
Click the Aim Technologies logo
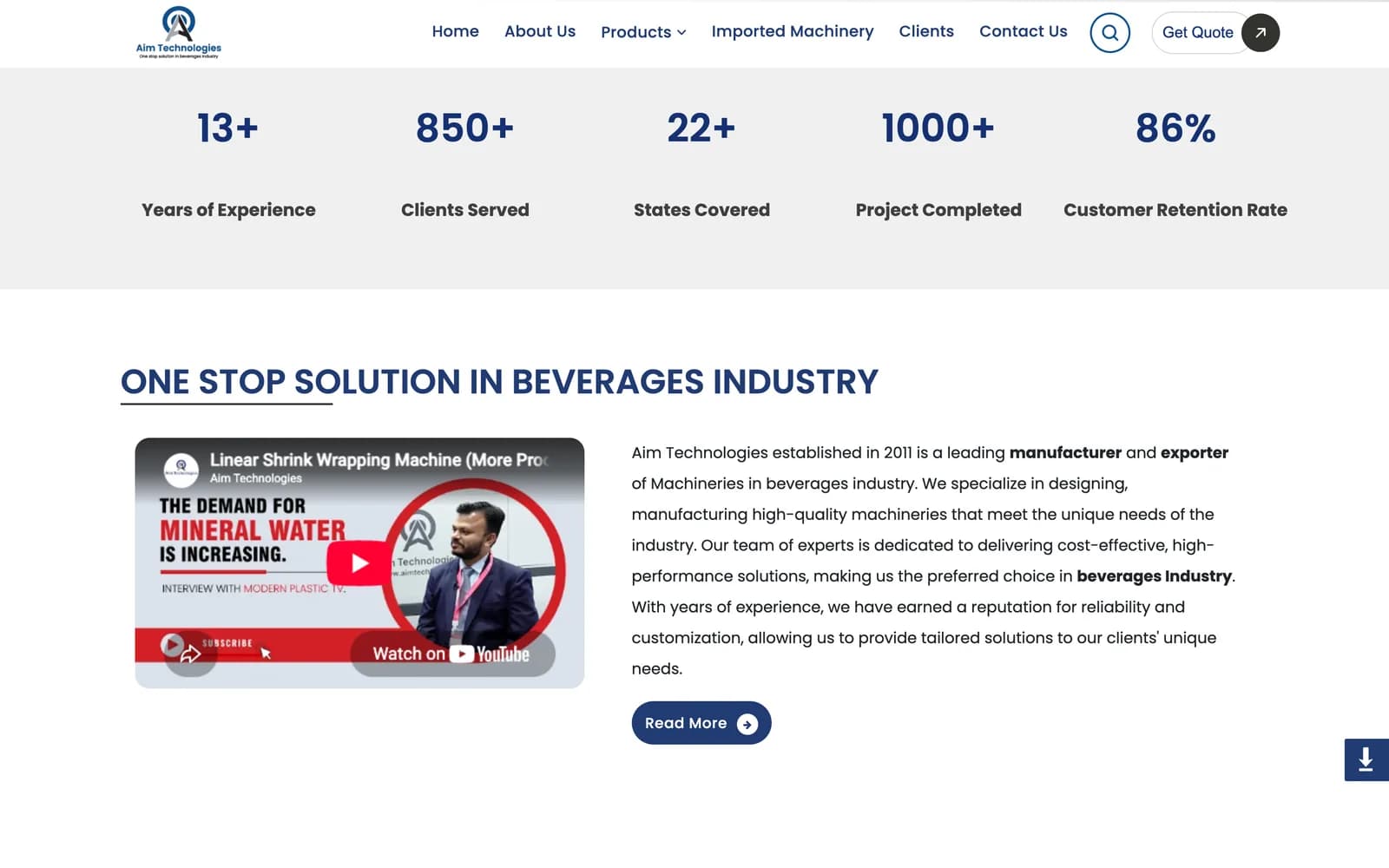point(178,32)
